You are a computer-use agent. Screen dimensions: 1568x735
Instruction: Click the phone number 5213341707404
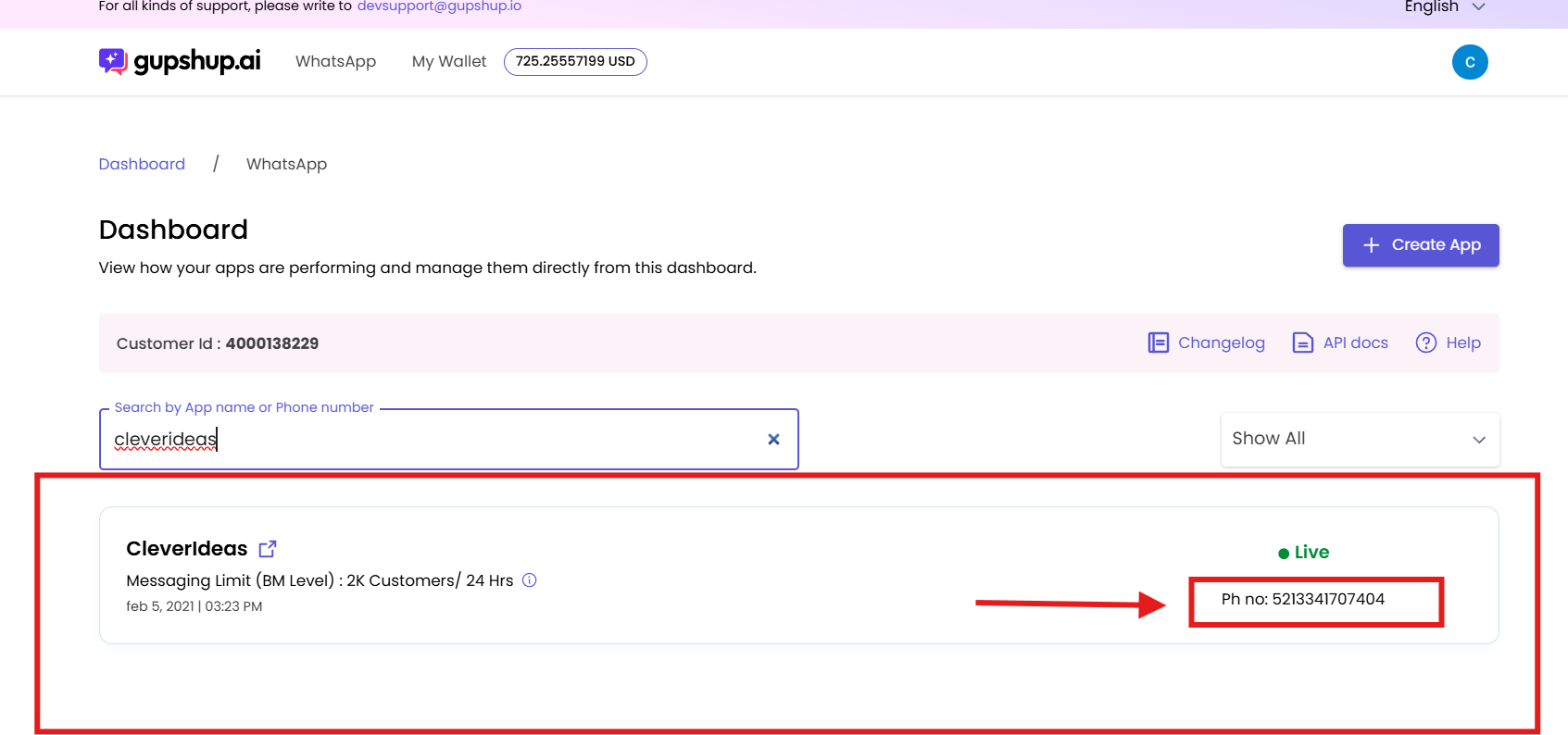1302,599
